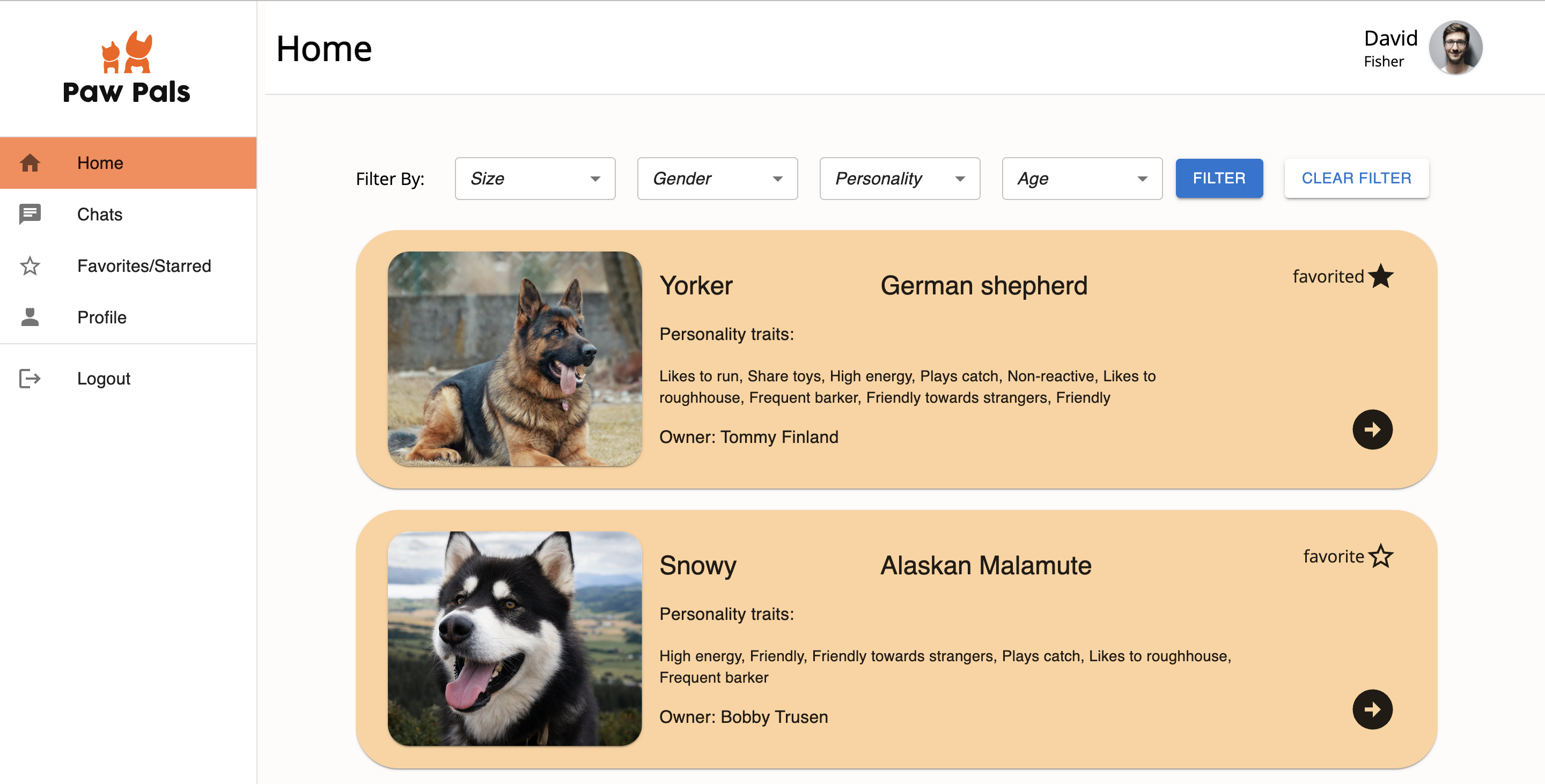Click the 'favorited' label on Yorker card

(x=1328, y=276)
